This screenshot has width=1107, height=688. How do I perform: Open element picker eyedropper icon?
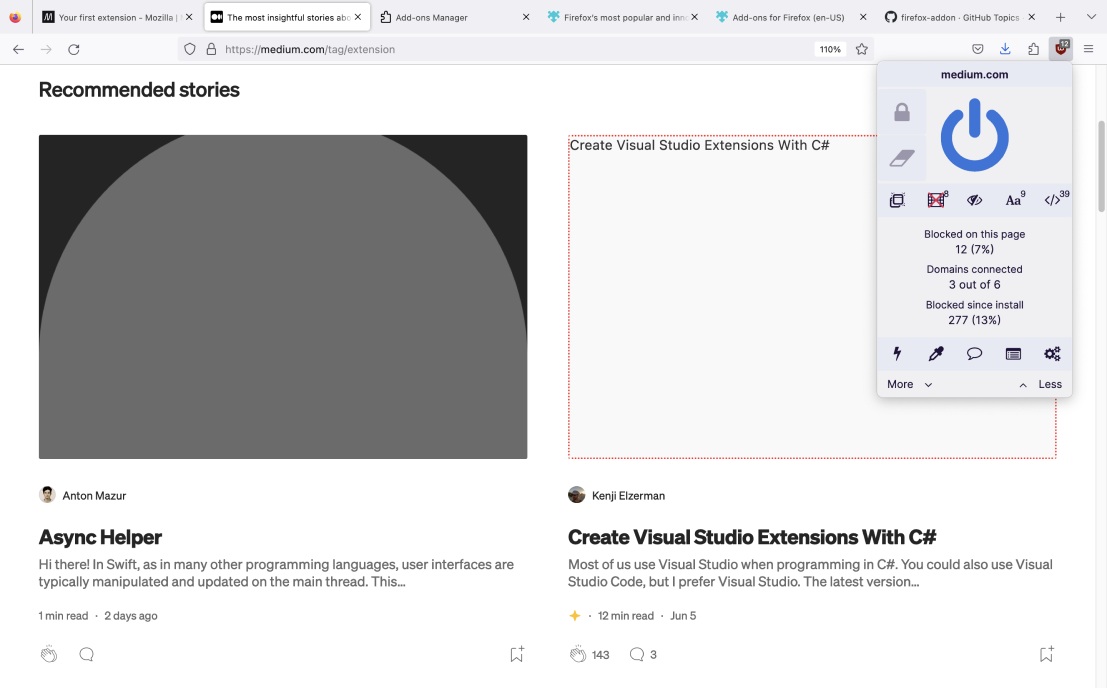(935, 354)
